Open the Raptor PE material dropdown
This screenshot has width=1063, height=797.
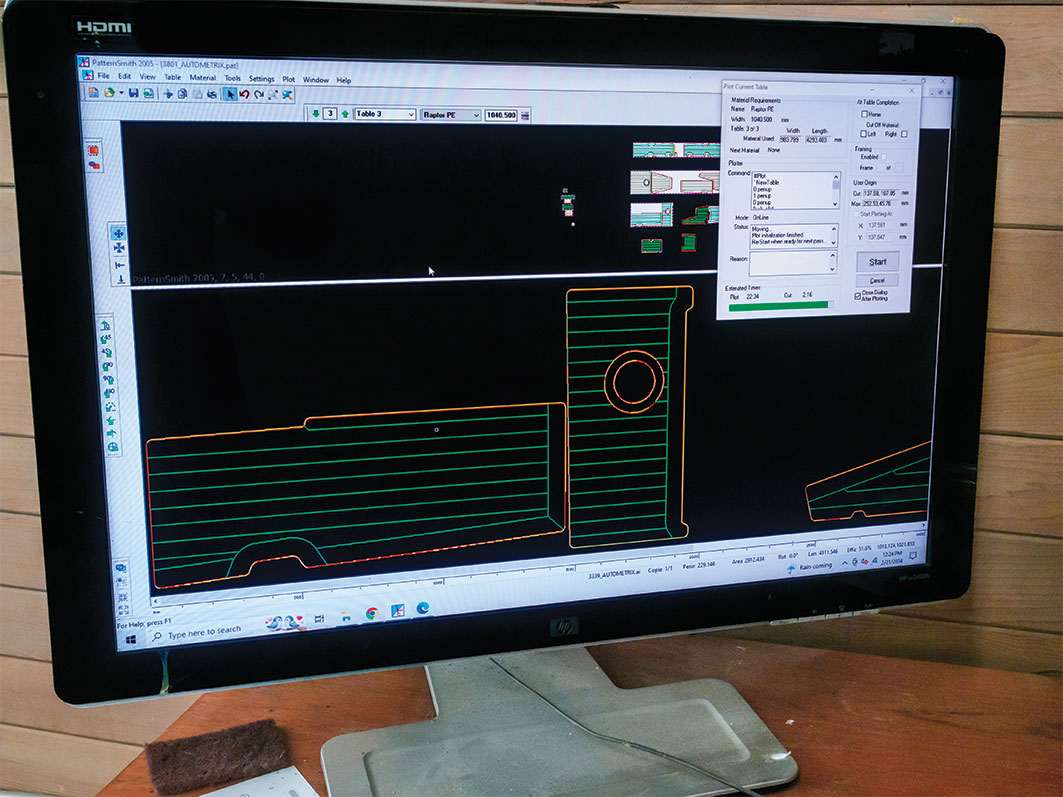(x=452, y=115)
